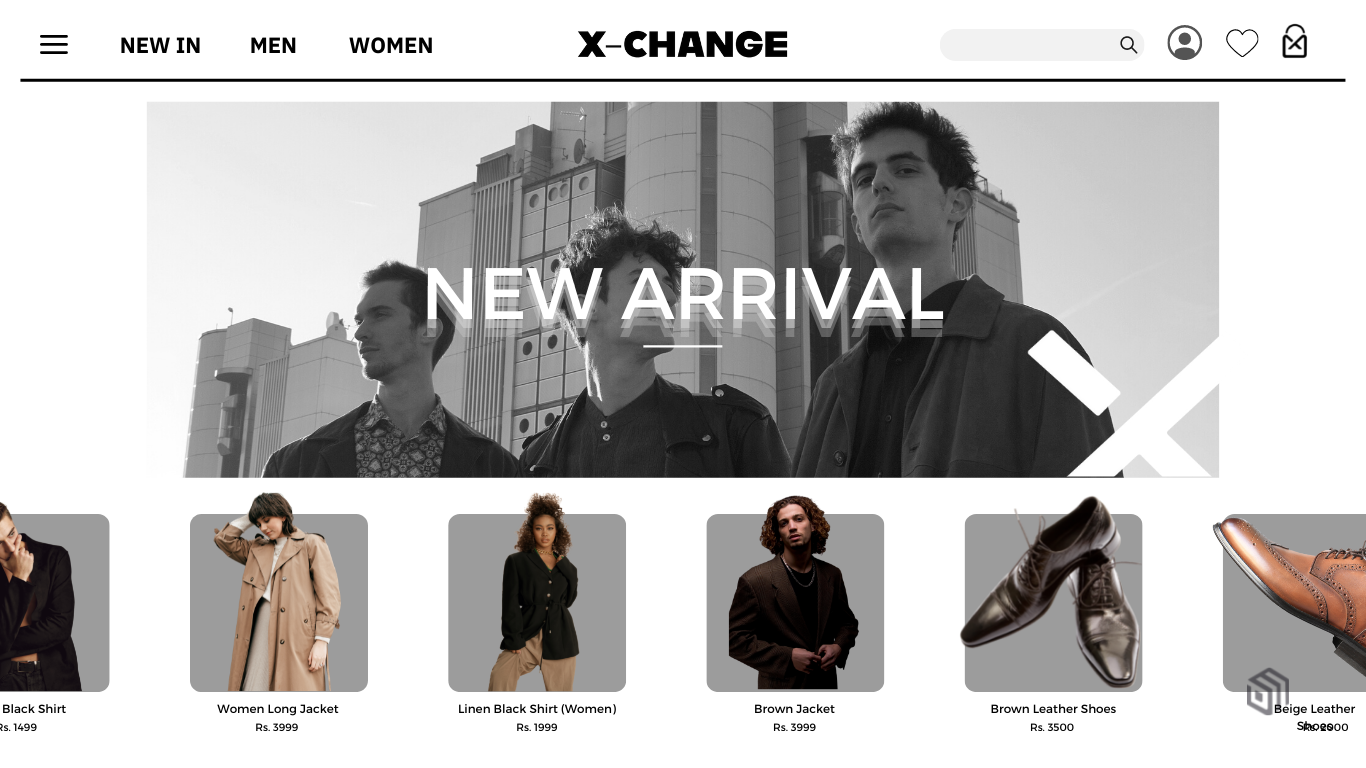
Task: Open the wishlist heart icon
Action: tap(1242, 44)
